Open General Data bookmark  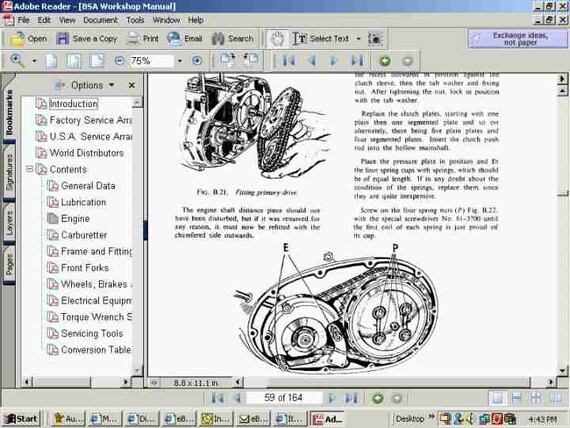pyautogui.click(x=88, y=186)
